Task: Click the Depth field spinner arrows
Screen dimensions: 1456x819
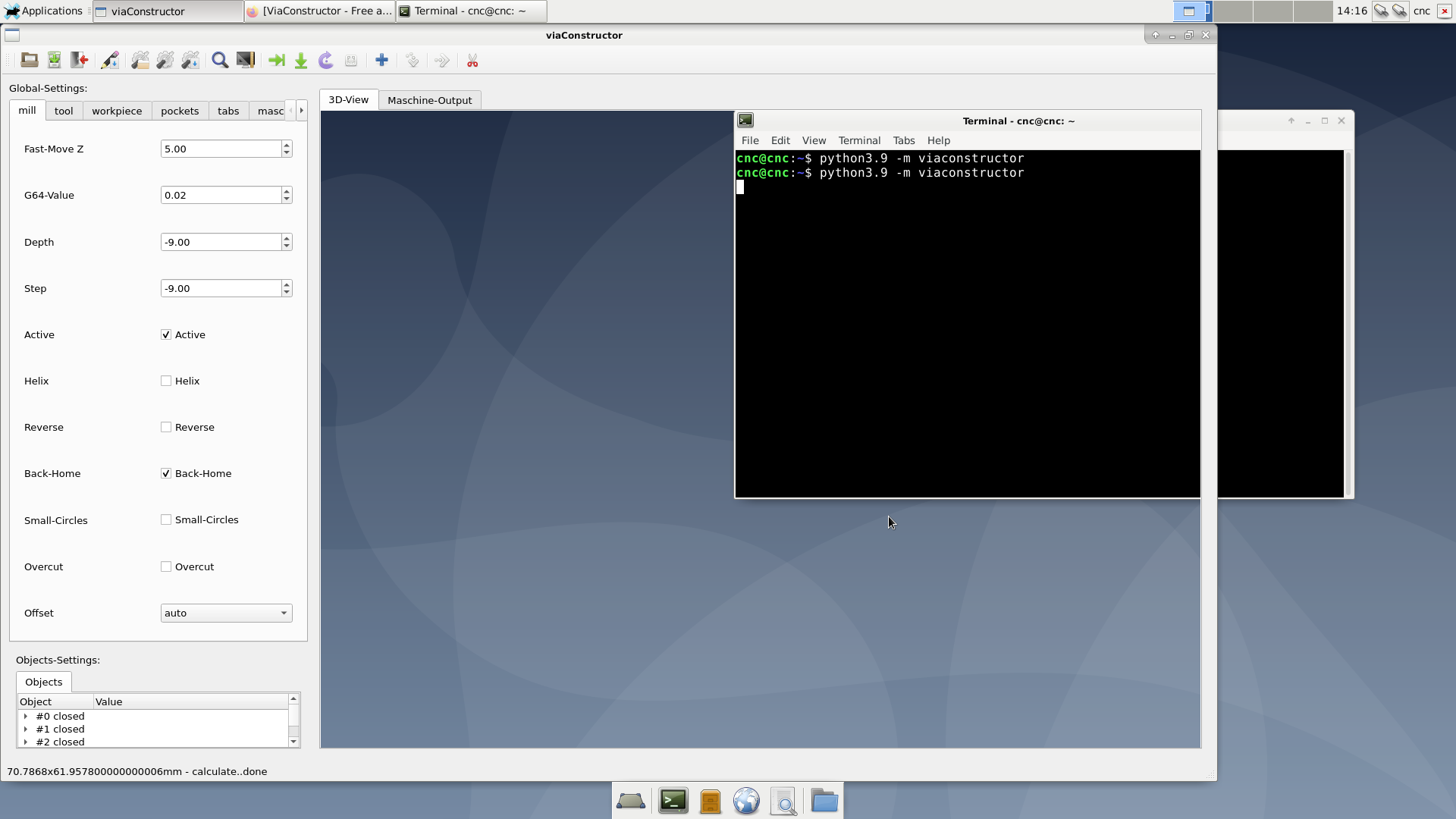Action: tap(287, 242)
